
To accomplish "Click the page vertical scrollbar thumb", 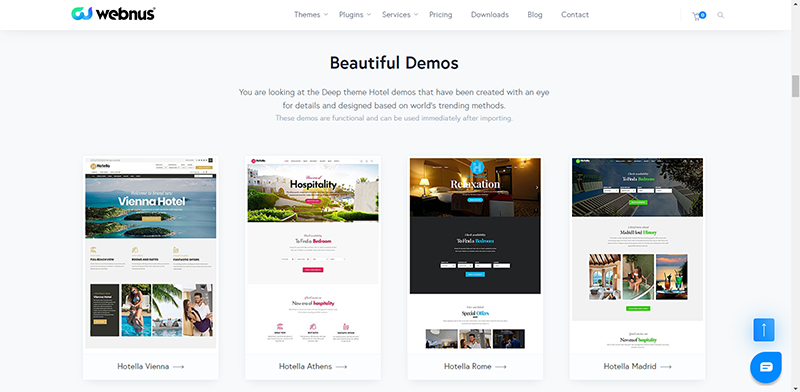I will [x=795, y=86].
